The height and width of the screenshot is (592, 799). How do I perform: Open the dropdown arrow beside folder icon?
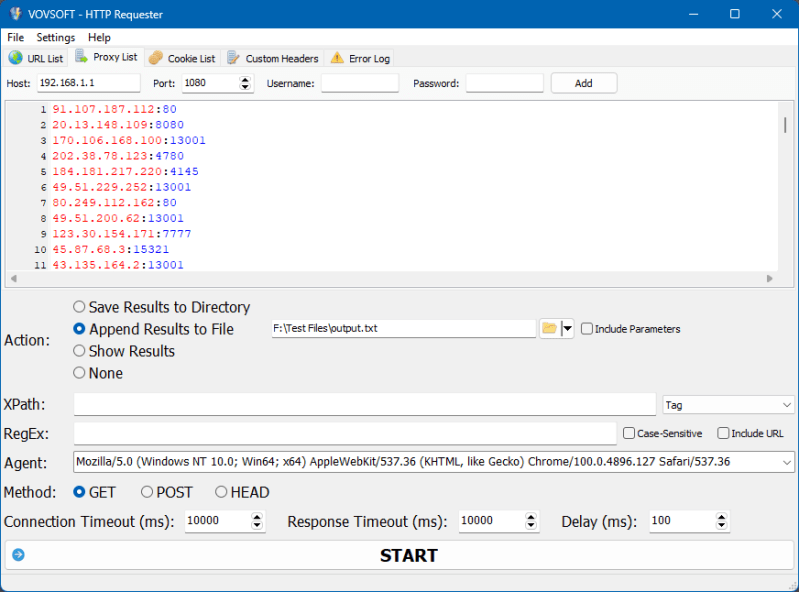(567, 328)
